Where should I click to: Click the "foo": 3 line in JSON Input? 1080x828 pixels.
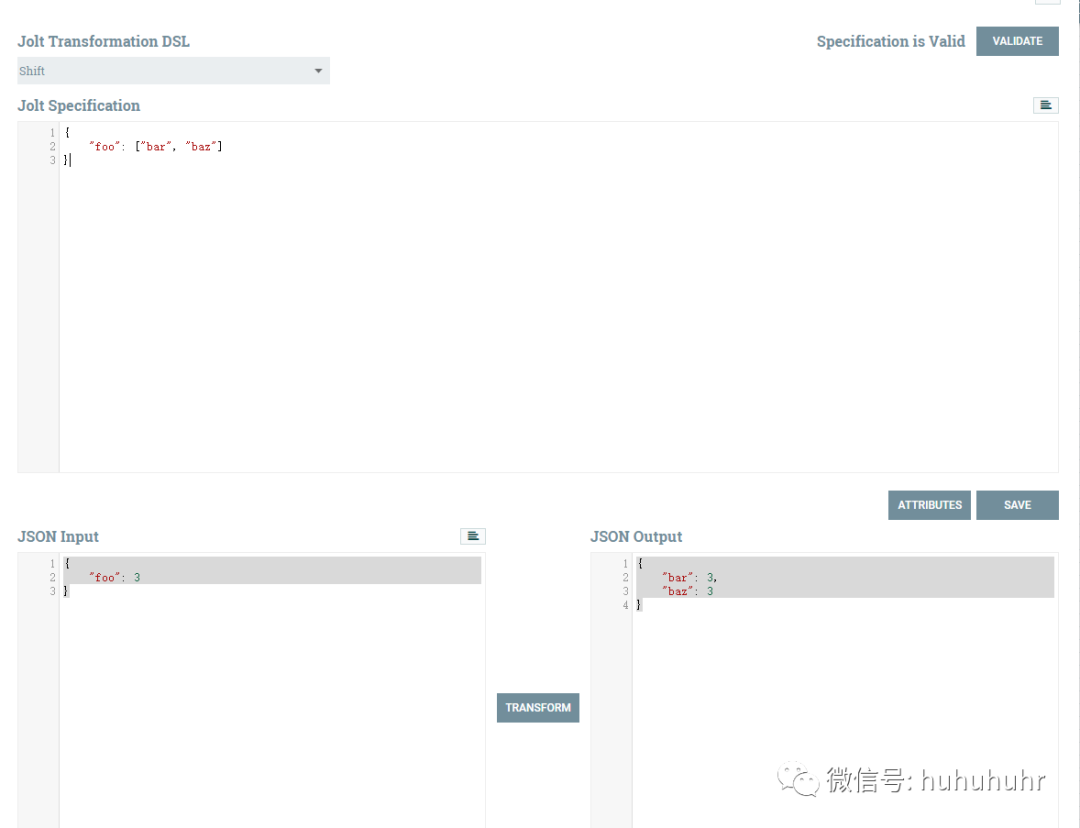[x=114, y=577]
